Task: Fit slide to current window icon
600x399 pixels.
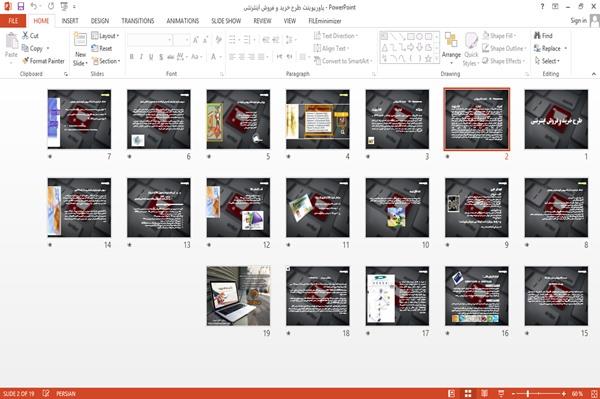Action: coord(594,393)
